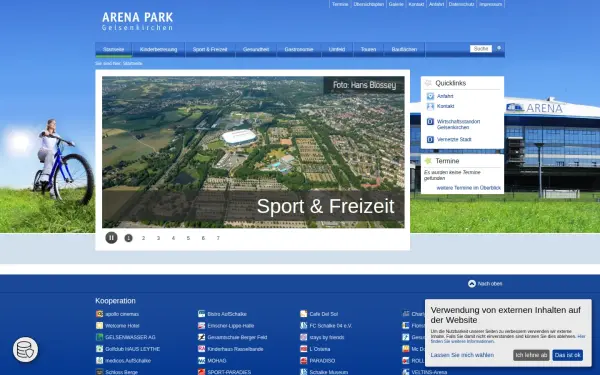Select slide 2 of the slideshow
600x375 pixels.
143,238
